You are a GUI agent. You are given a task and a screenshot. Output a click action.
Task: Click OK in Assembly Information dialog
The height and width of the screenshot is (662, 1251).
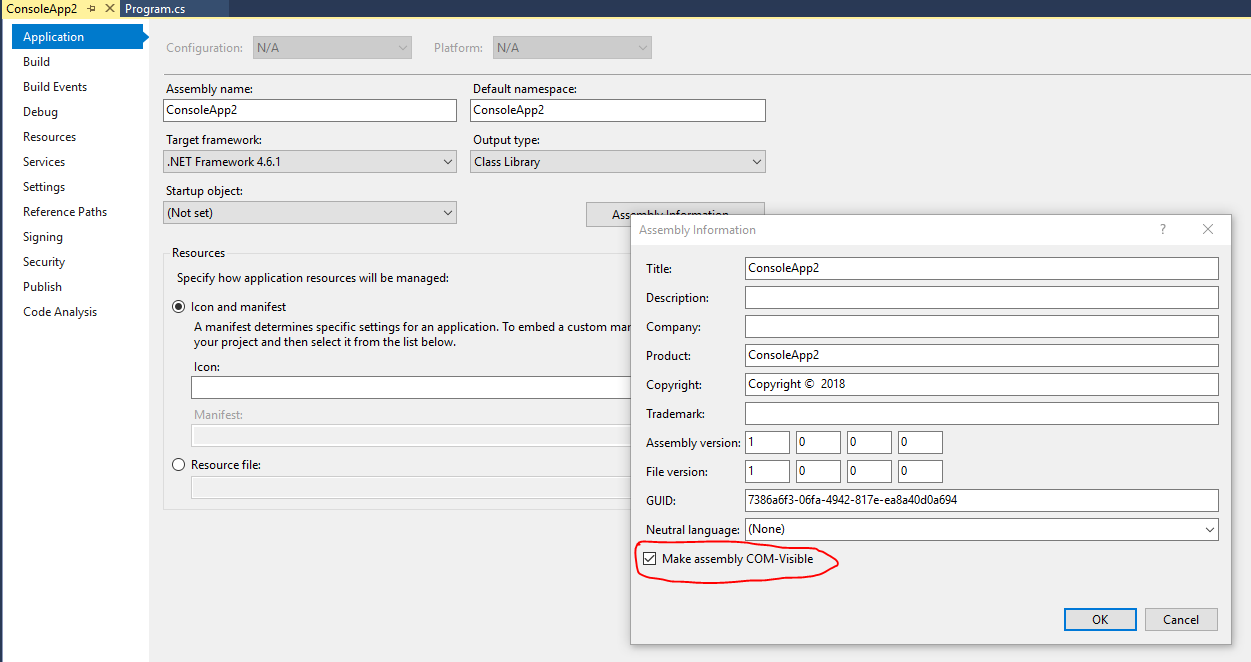(x=1099, y=619)
